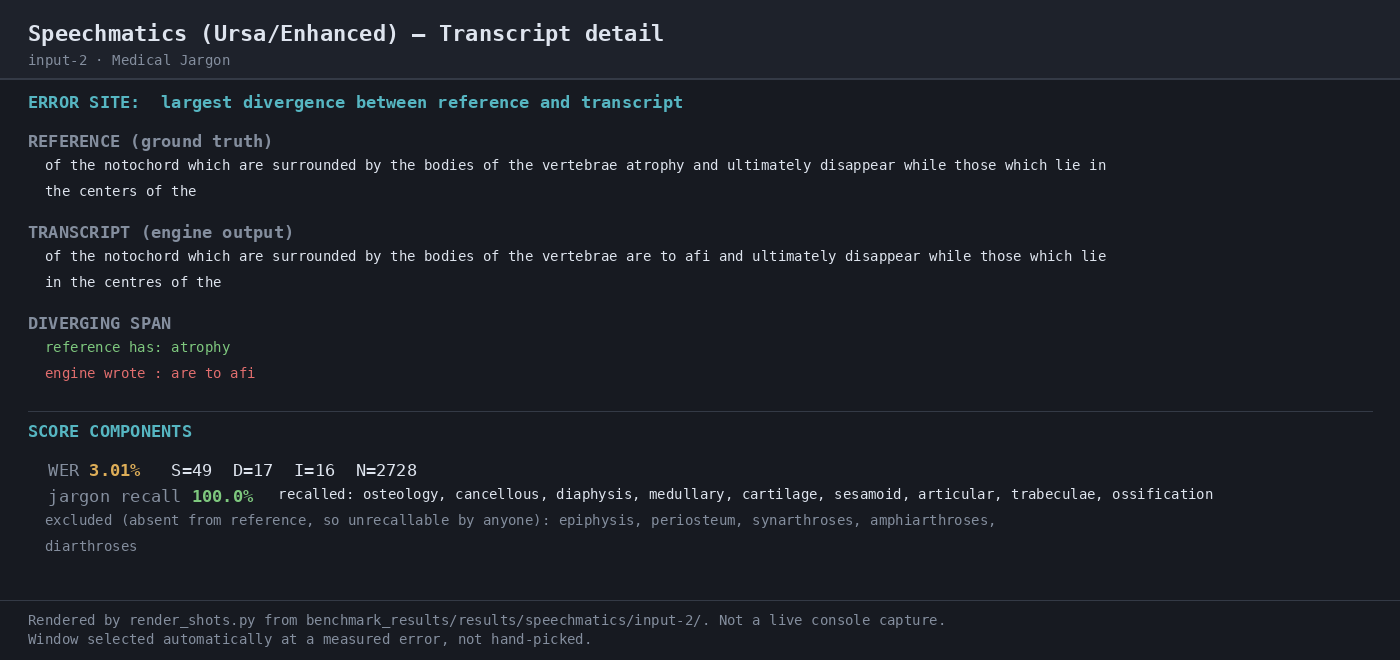
Task: Click the DIVERGING SPAN heading
Action: [99, 324]
